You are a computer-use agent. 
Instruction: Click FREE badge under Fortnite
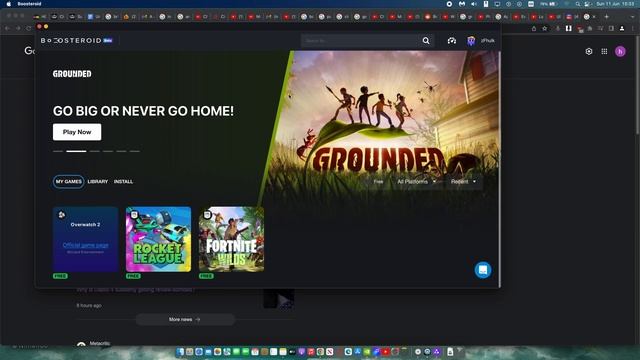(x=206, y=276)
